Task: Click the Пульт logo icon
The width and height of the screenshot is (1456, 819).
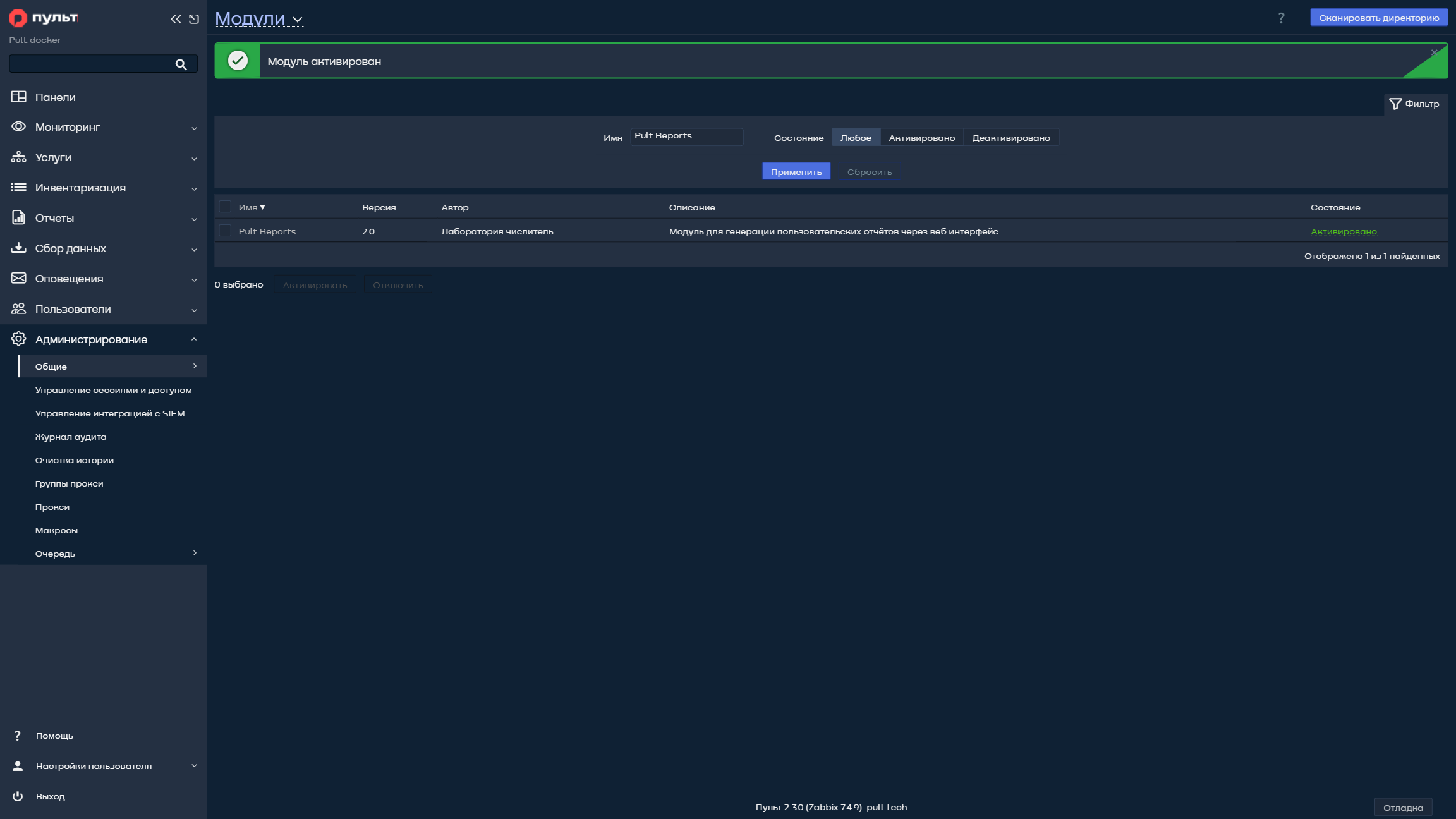Action: tap(18, 18)
